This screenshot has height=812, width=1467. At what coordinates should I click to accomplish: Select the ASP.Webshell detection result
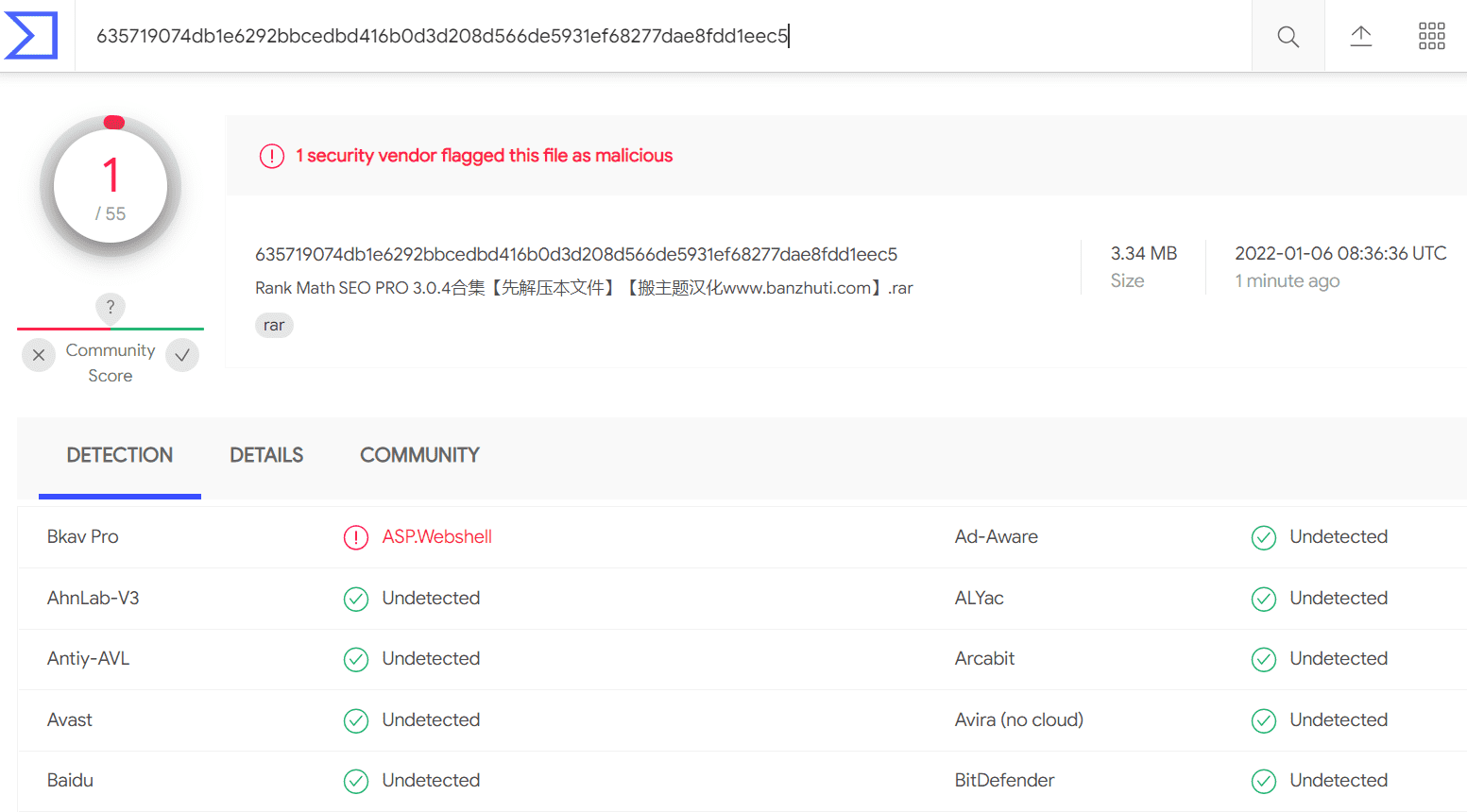[x=437, y=536]
